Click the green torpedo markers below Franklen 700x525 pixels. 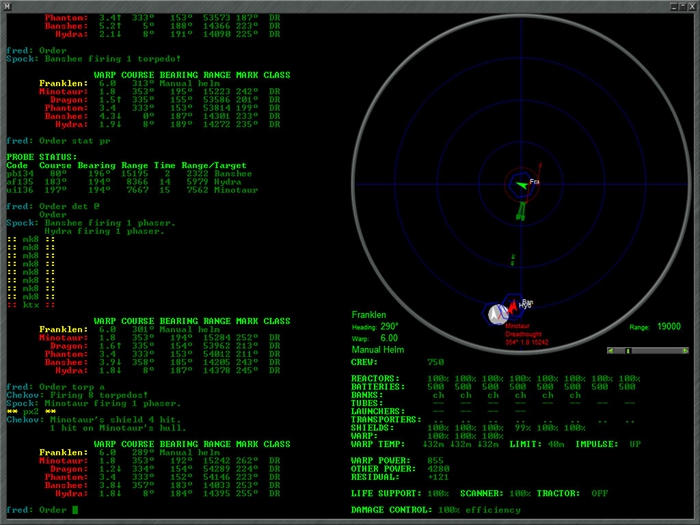[x=521, y=210]
